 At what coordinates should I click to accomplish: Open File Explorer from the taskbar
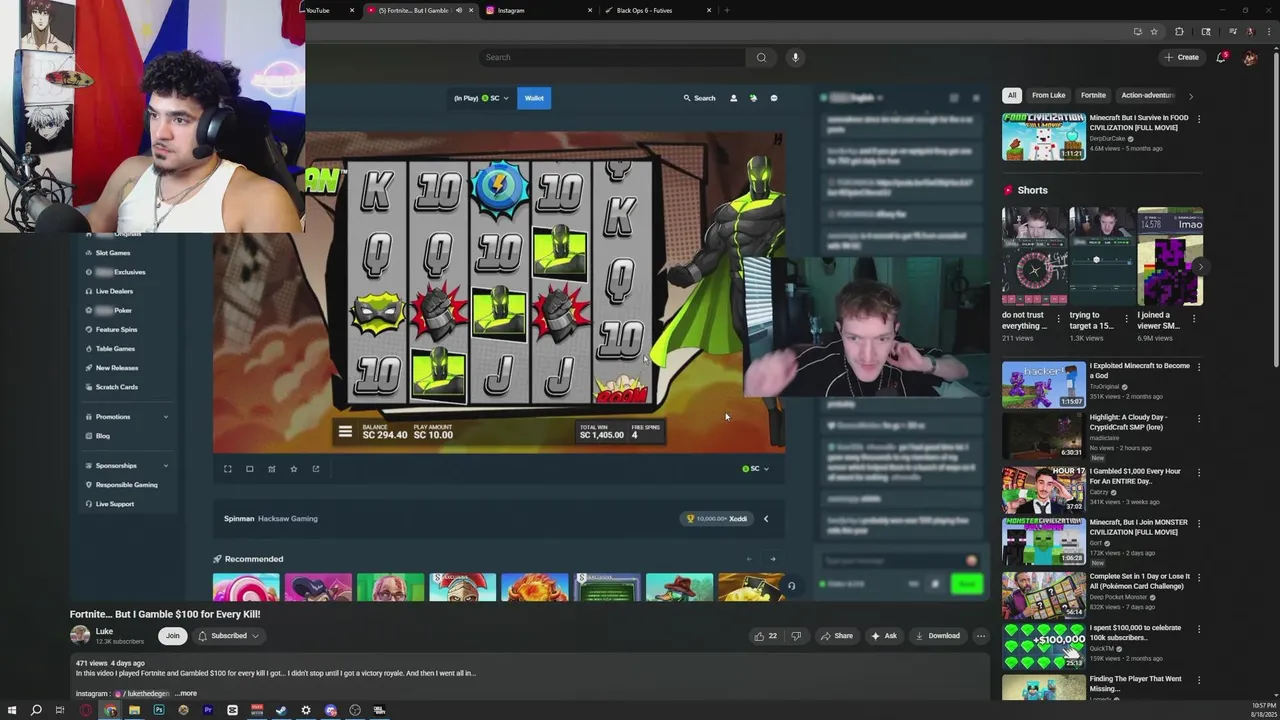pos(134,710)
